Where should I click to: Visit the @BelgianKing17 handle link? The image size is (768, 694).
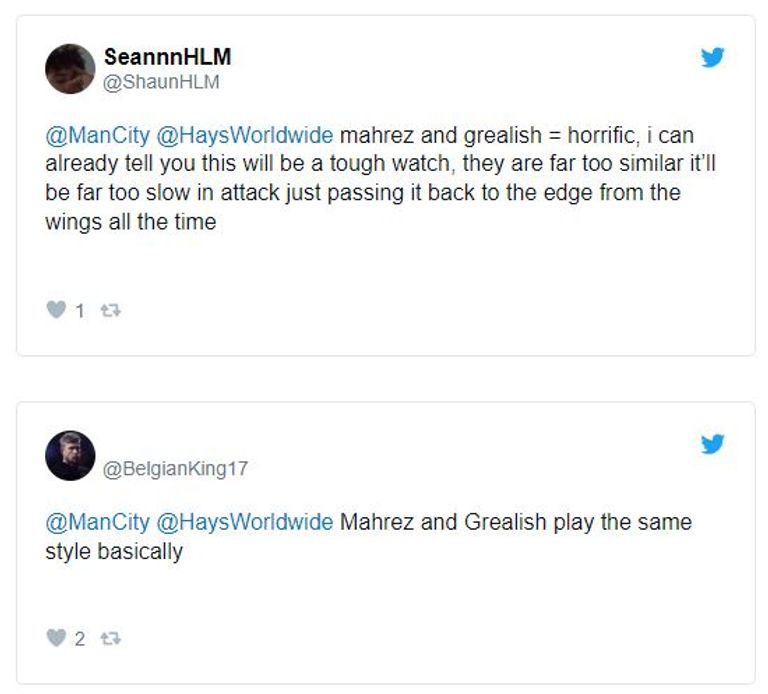coord(176,468)
